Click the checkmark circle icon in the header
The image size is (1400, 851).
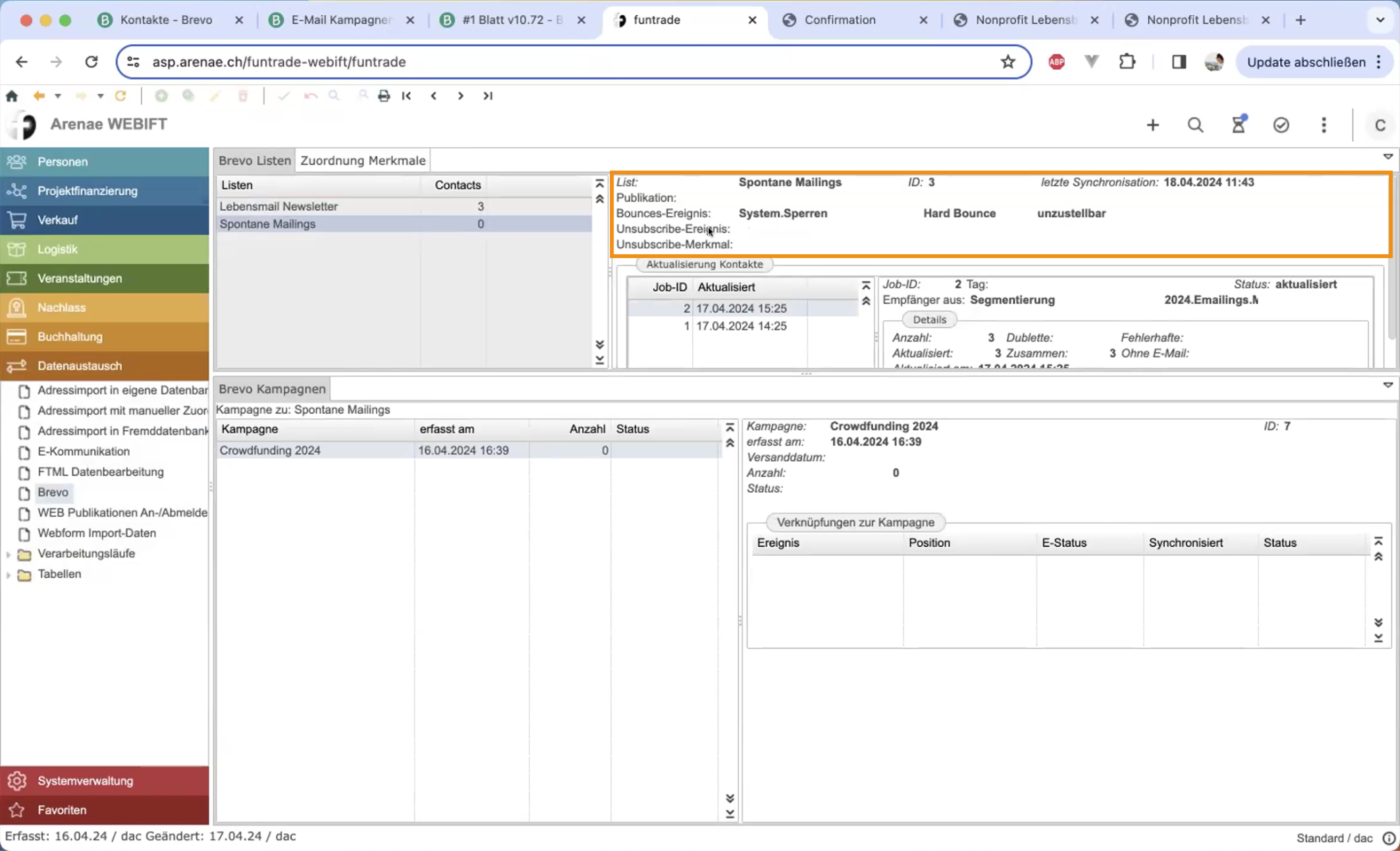coord(1281,125)
